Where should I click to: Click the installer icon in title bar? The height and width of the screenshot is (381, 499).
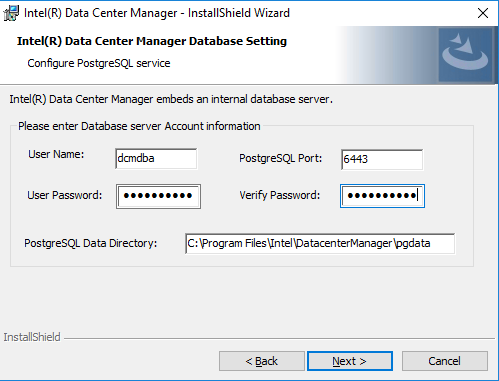(x=11, y=13)
